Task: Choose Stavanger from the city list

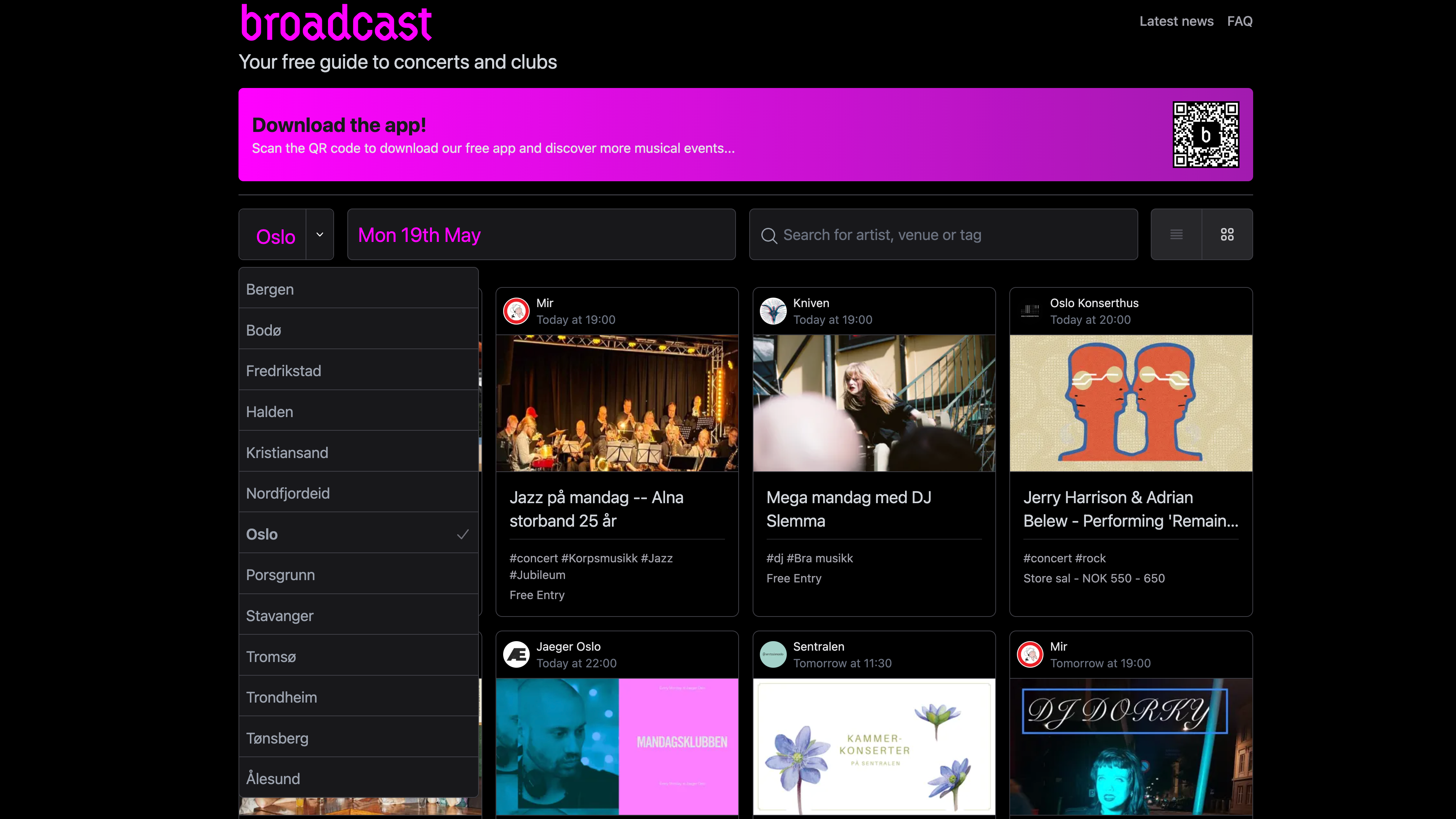Action: pos(358,615)
